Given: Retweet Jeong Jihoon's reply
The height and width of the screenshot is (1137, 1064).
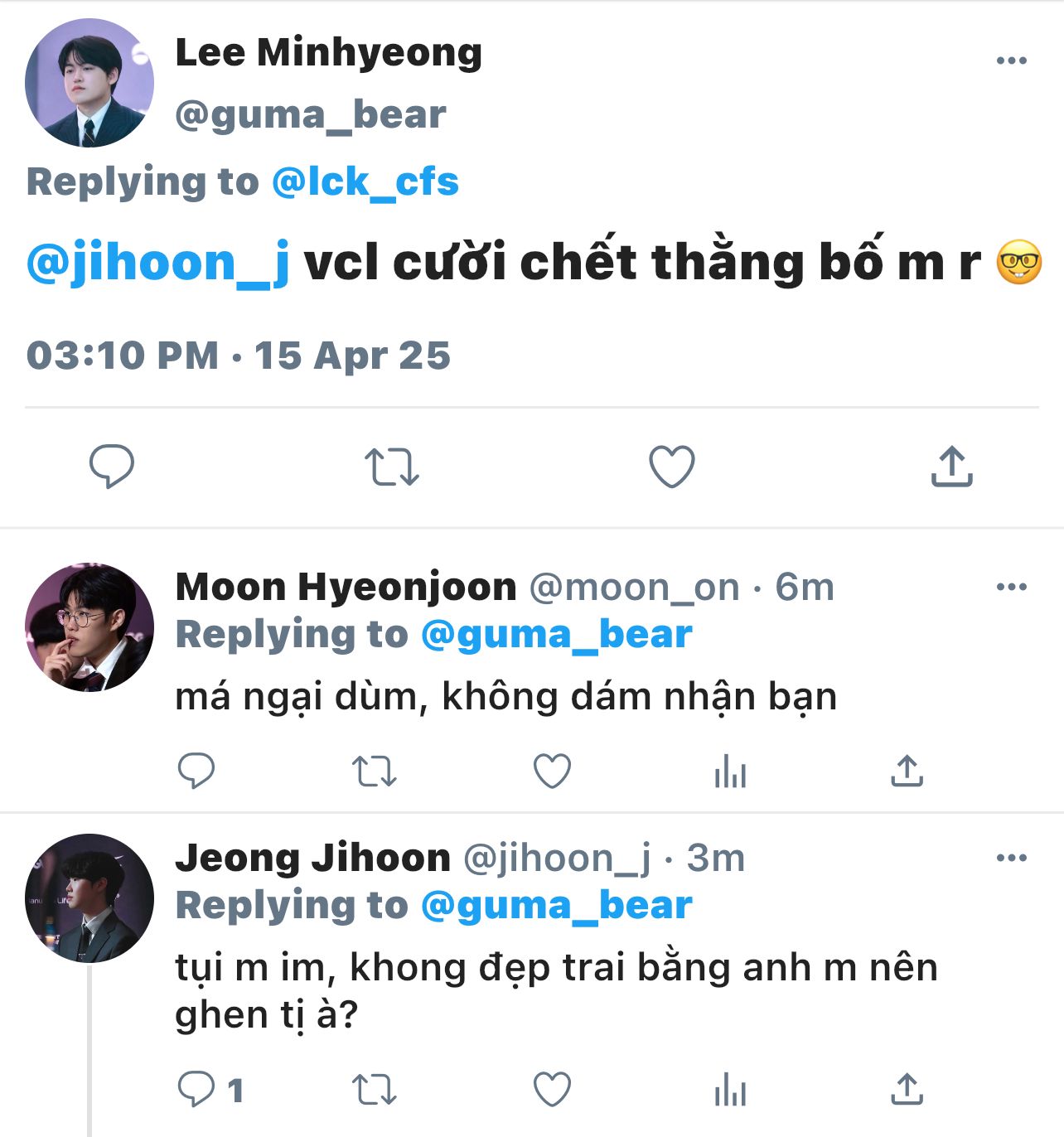Looking at the screenshot, I should 375,1089.
